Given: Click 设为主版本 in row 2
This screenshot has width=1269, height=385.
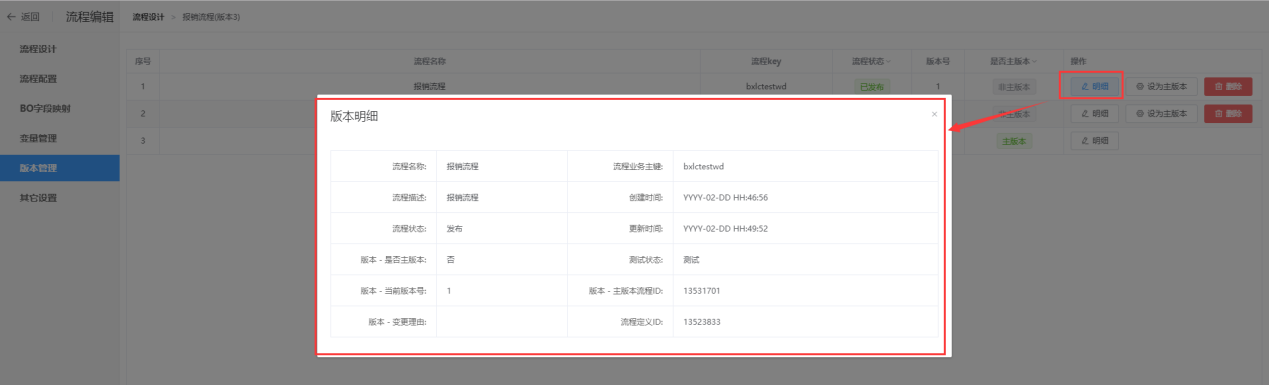Looking at the screenshot, I should (x=1161, y=114).
